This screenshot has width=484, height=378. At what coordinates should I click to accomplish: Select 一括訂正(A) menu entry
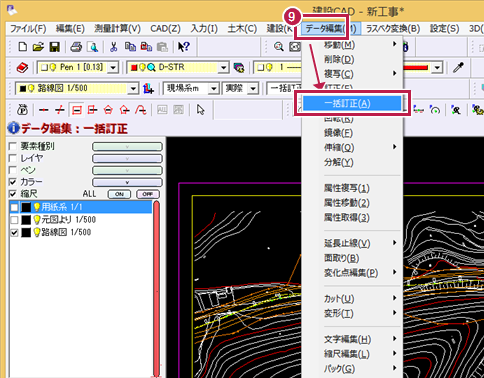(x=352, y=103)
